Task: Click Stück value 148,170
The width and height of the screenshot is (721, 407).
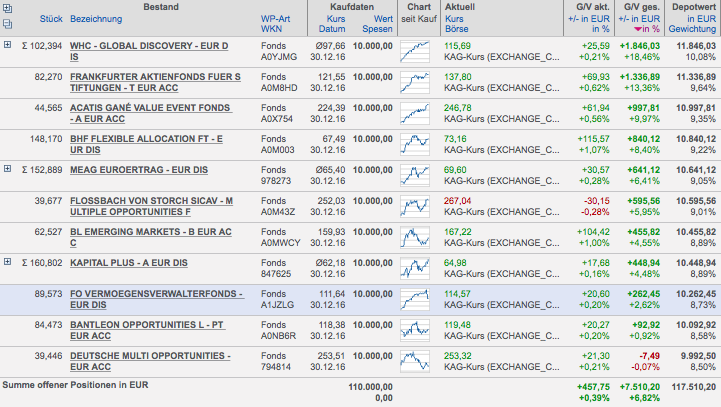Action: [46, 139]
